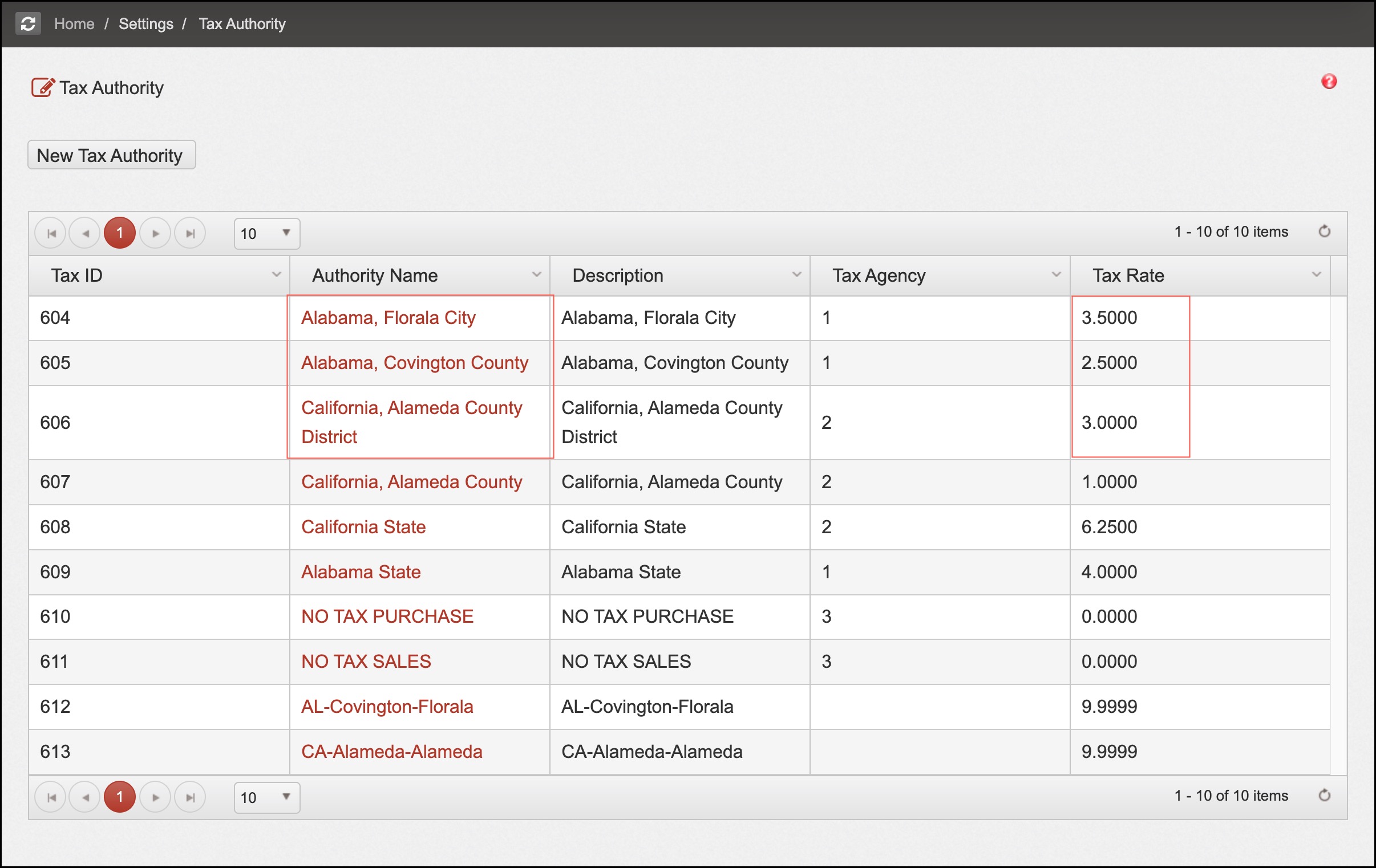Open Tax ID column menu arrow
This screenshot has width=1376, height=868.
pos(277,275)
